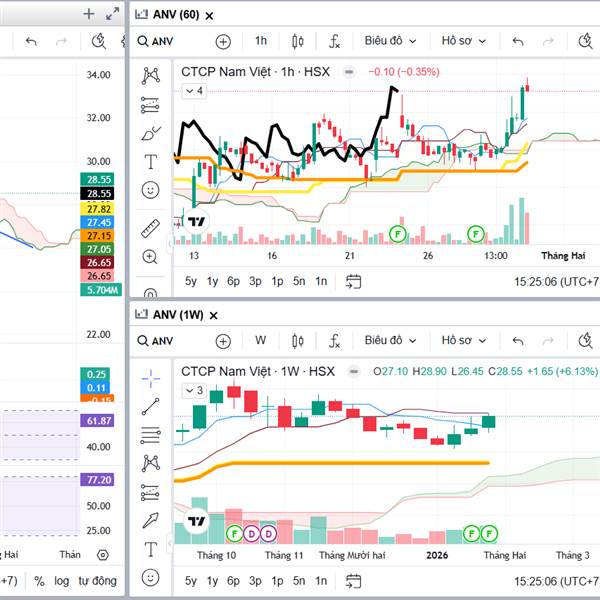This screenshot has width=600, height=600.
Task: Select 1y range in ANV (60)
Action: (x=212, y=281)
